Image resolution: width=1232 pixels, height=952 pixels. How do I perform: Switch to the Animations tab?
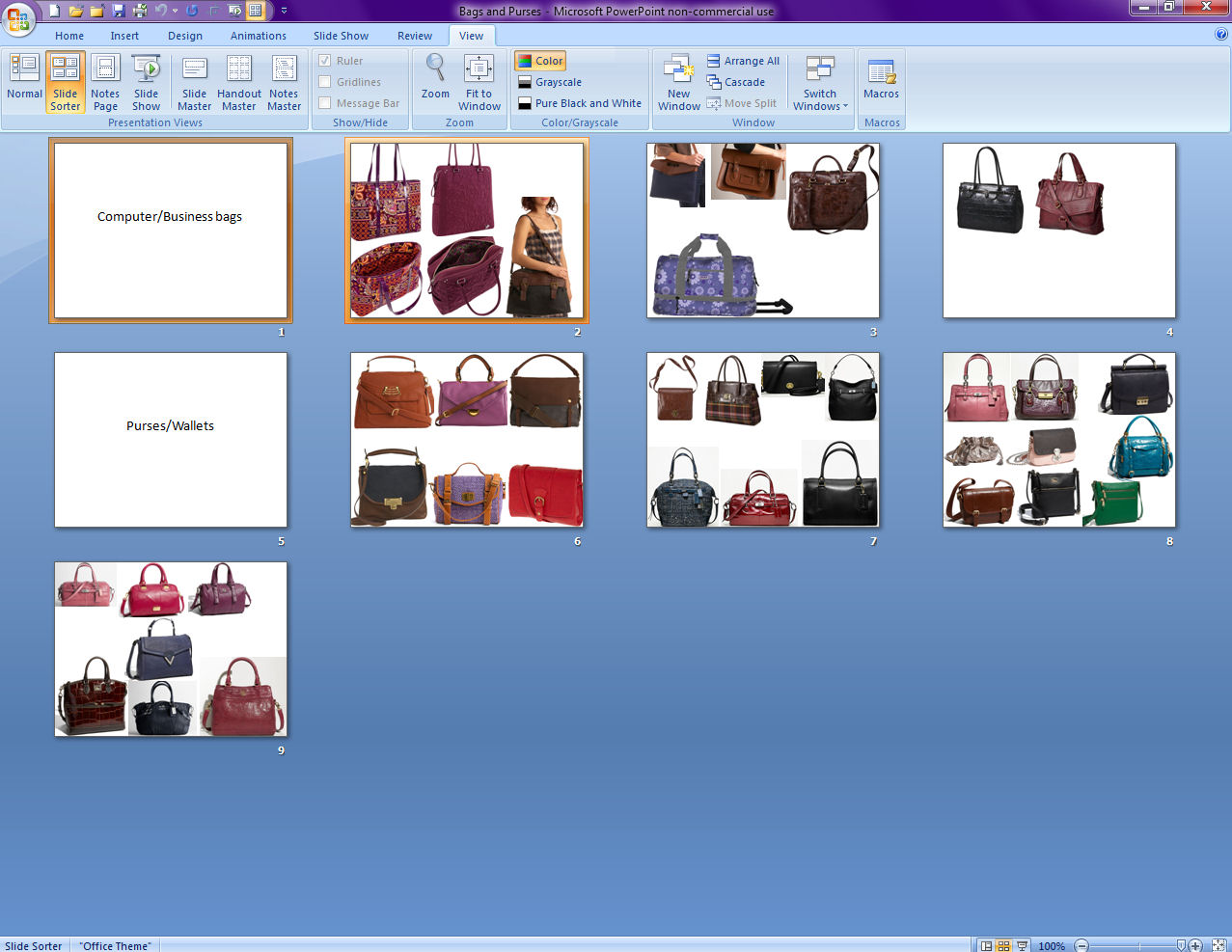(258, 36)
